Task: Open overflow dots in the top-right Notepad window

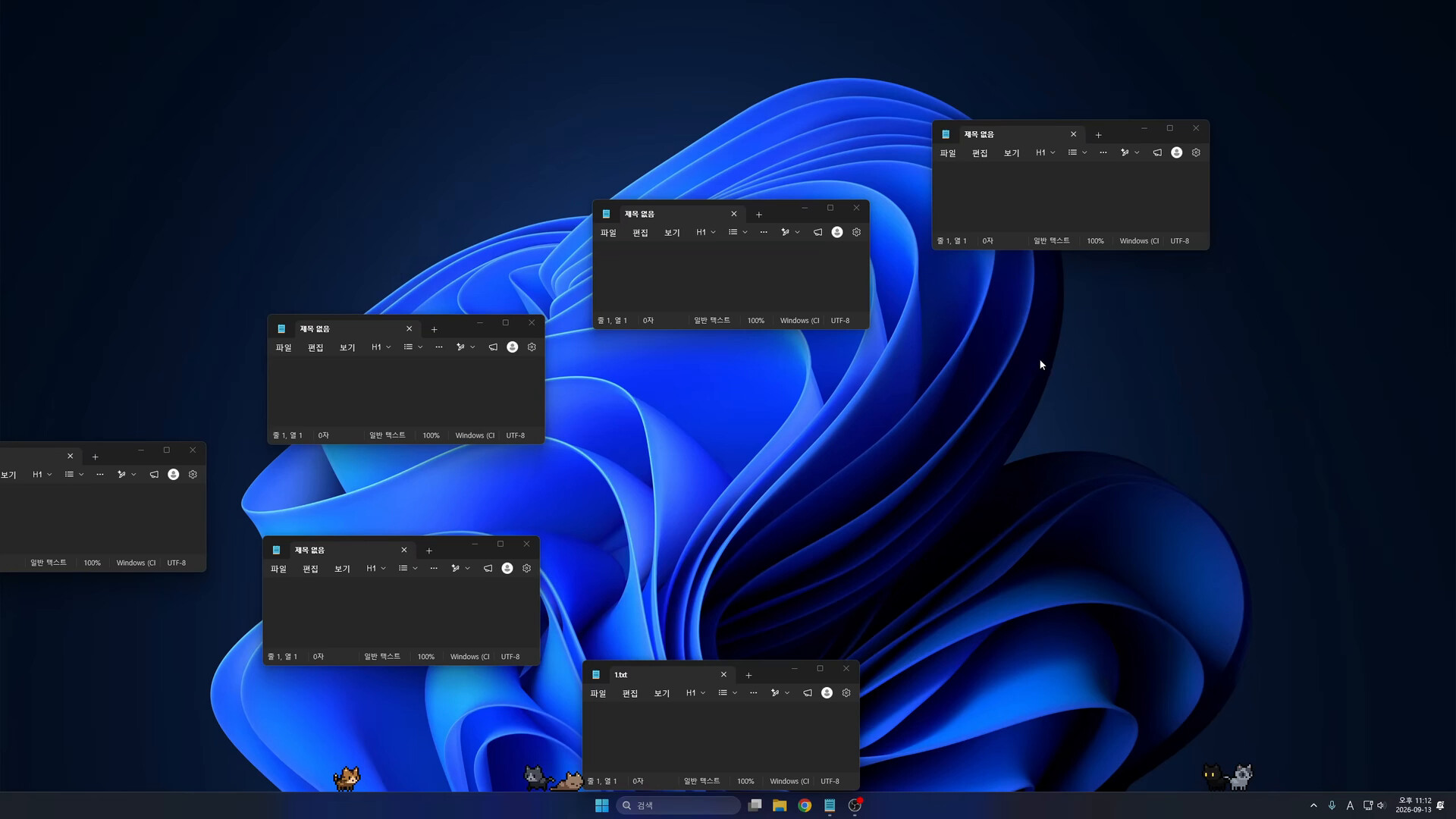Action: point(1103,153)
